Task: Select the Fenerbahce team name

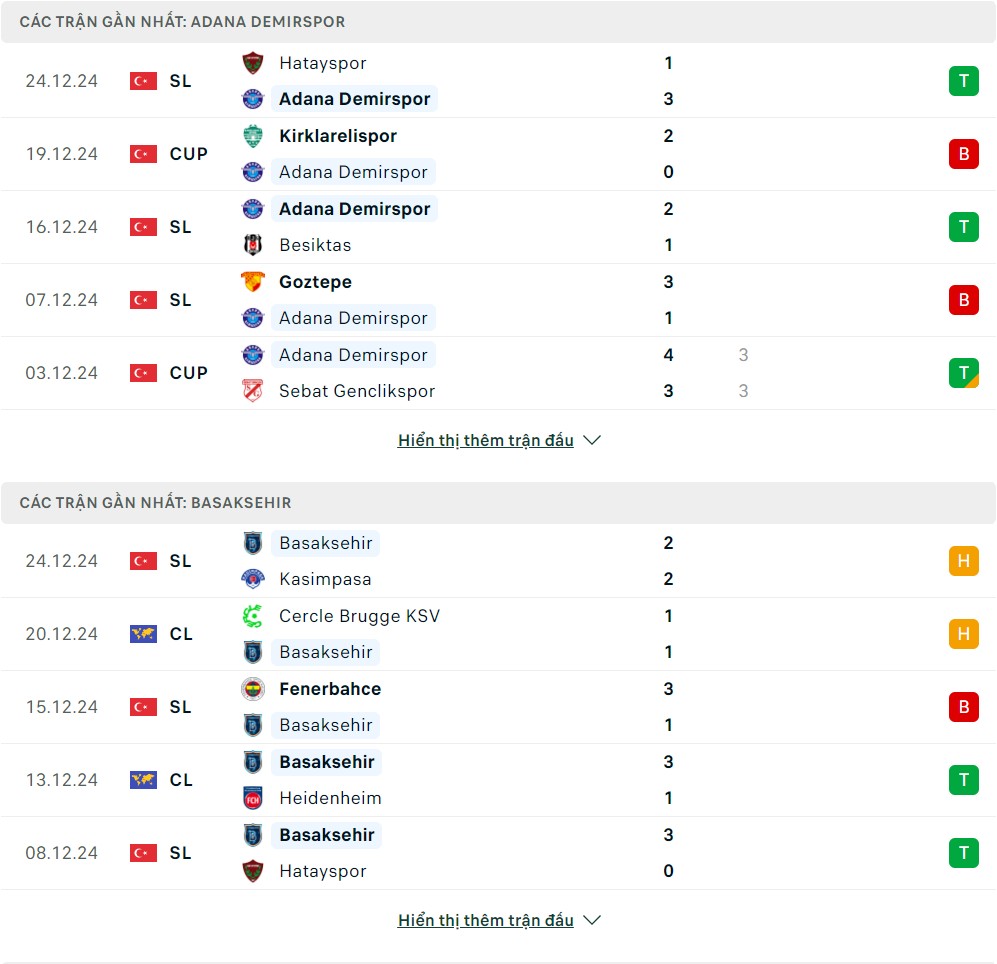Action: click(x=330, y=689)
